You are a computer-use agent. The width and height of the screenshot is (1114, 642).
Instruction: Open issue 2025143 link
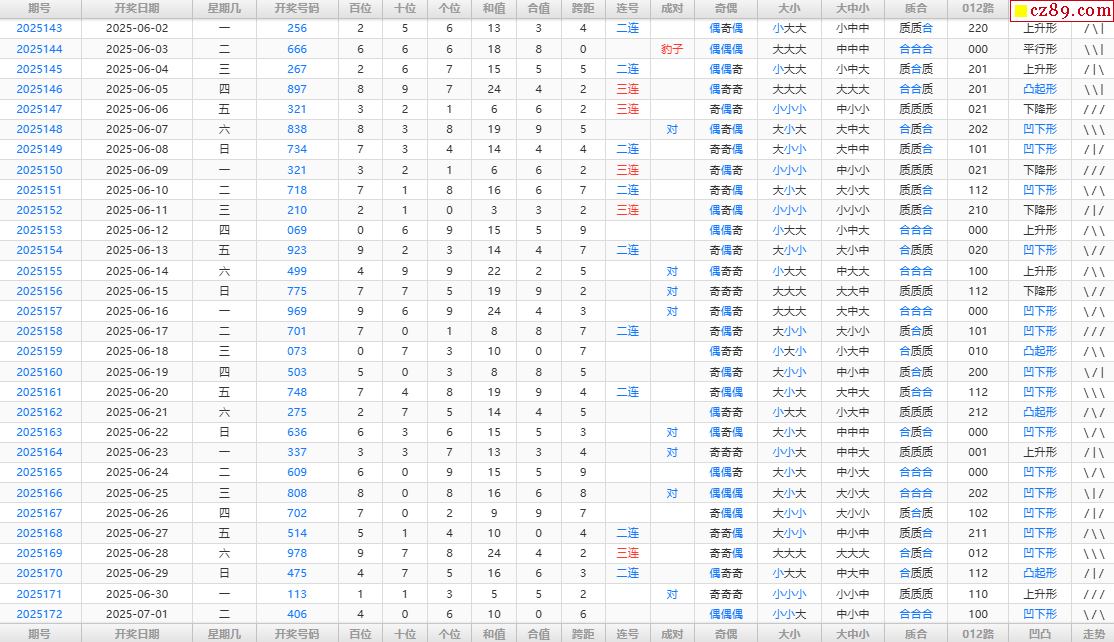(39, 28)
